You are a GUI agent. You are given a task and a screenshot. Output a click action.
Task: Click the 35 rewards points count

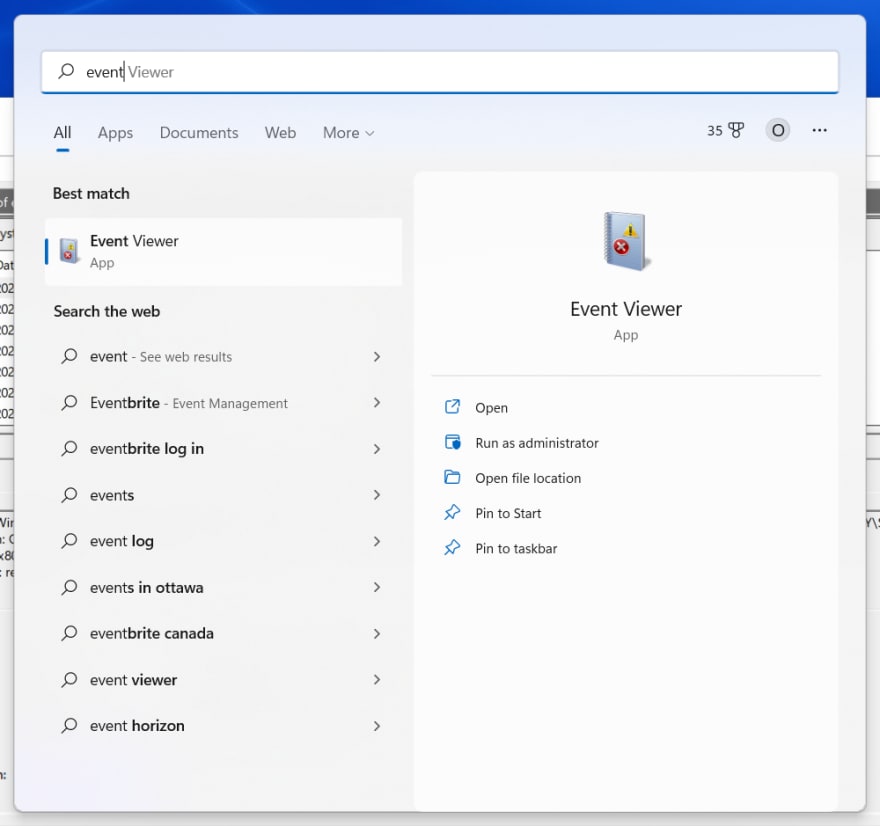point(714,131)
